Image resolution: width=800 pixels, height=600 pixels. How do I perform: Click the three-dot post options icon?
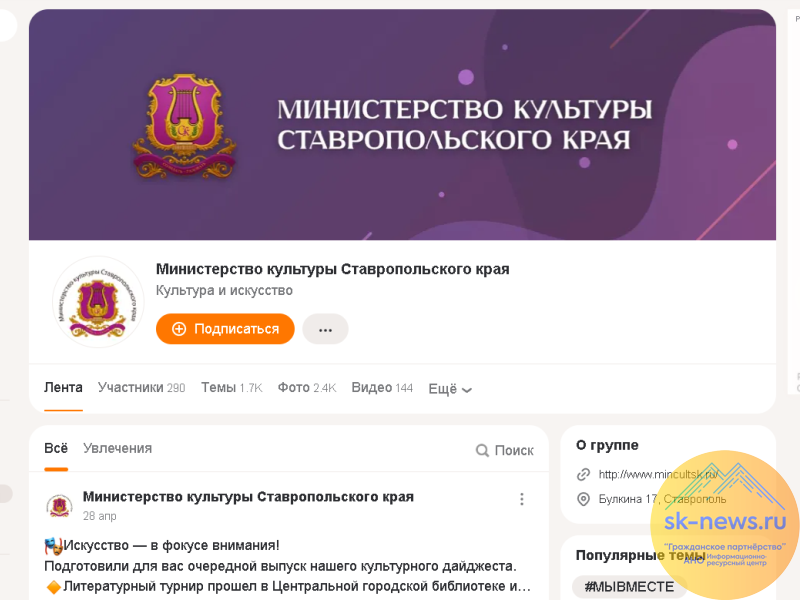521,499
